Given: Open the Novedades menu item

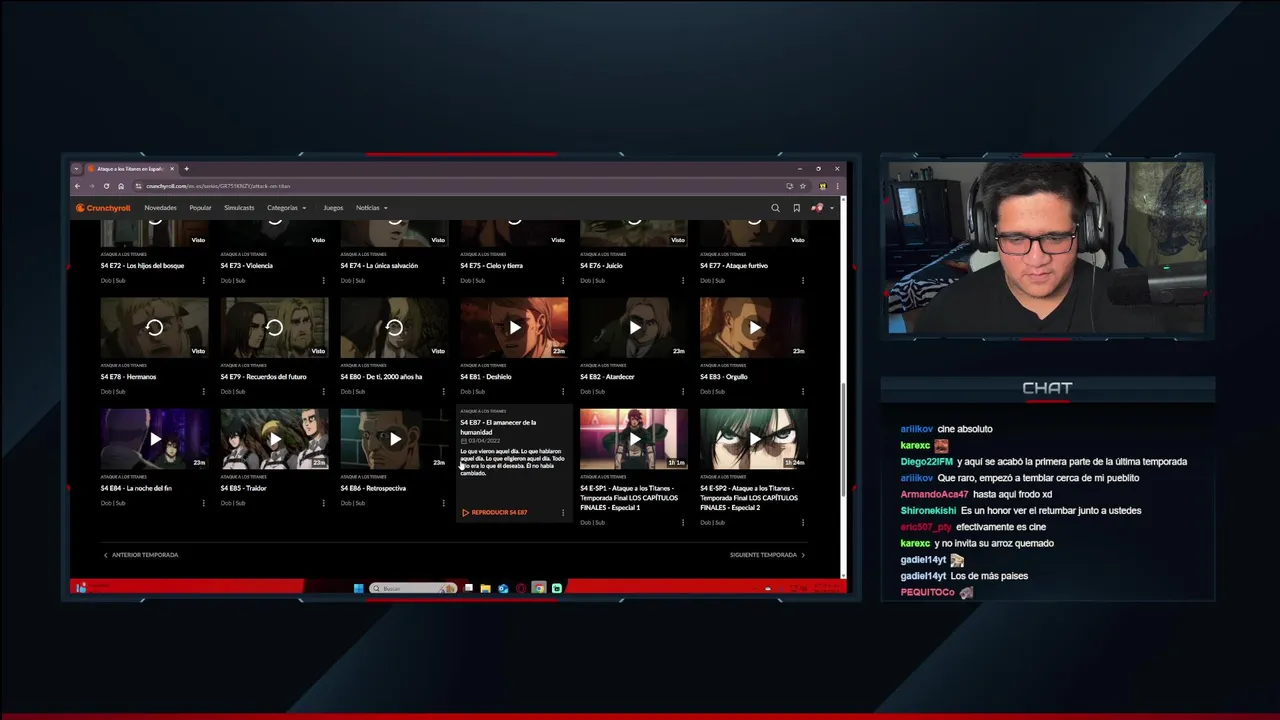Looking at the screenshot, I should [160, 208].
